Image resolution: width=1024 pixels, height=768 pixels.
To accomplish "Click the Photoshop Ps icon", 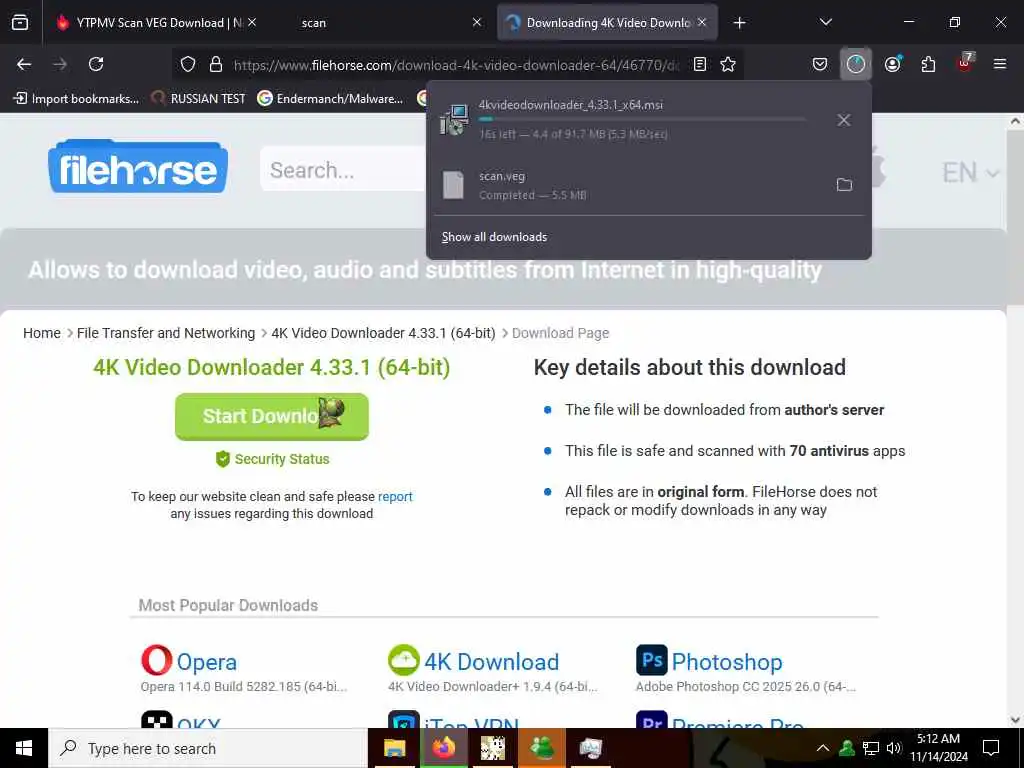I will coord(652,660).
